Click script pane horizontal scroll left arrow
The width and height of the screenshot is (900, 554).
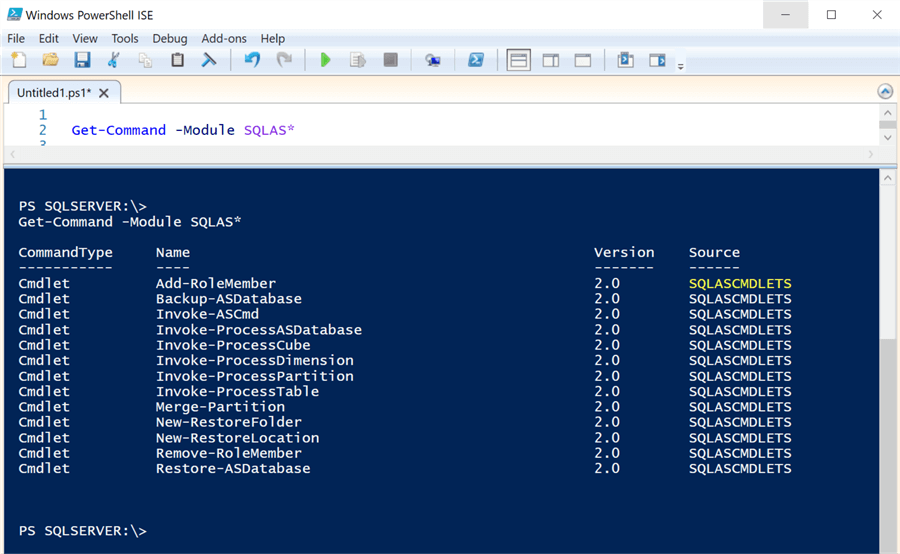pyautogui.click(x=13, y=154)
